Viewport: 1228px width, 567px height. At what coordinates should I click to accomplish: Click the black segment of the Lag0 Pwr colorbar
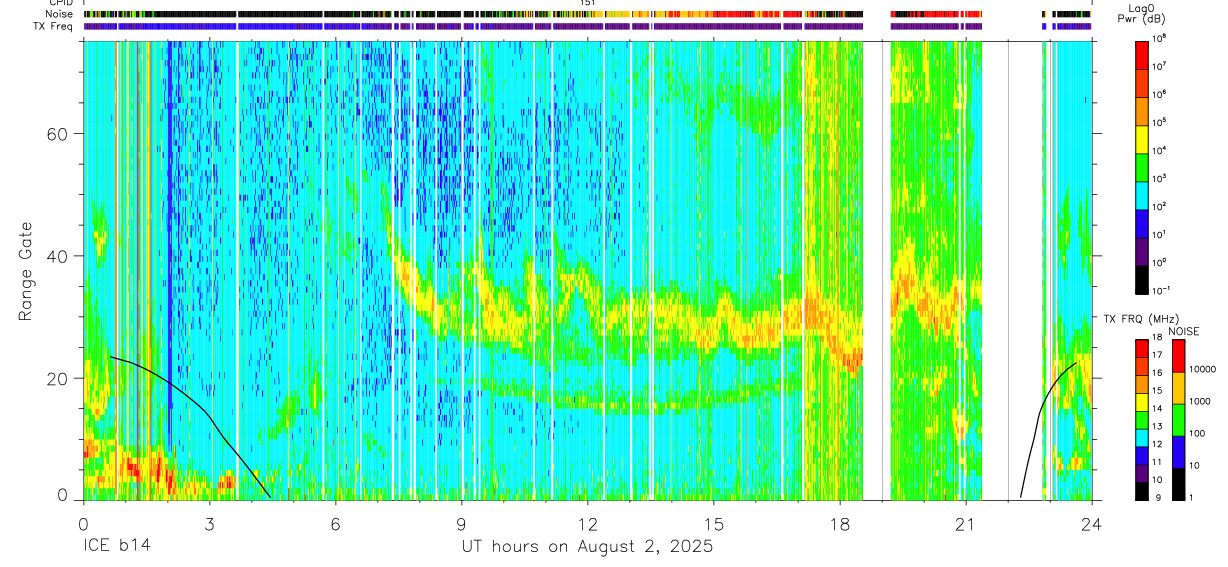pyautogui.click(x=1142, y=281)
